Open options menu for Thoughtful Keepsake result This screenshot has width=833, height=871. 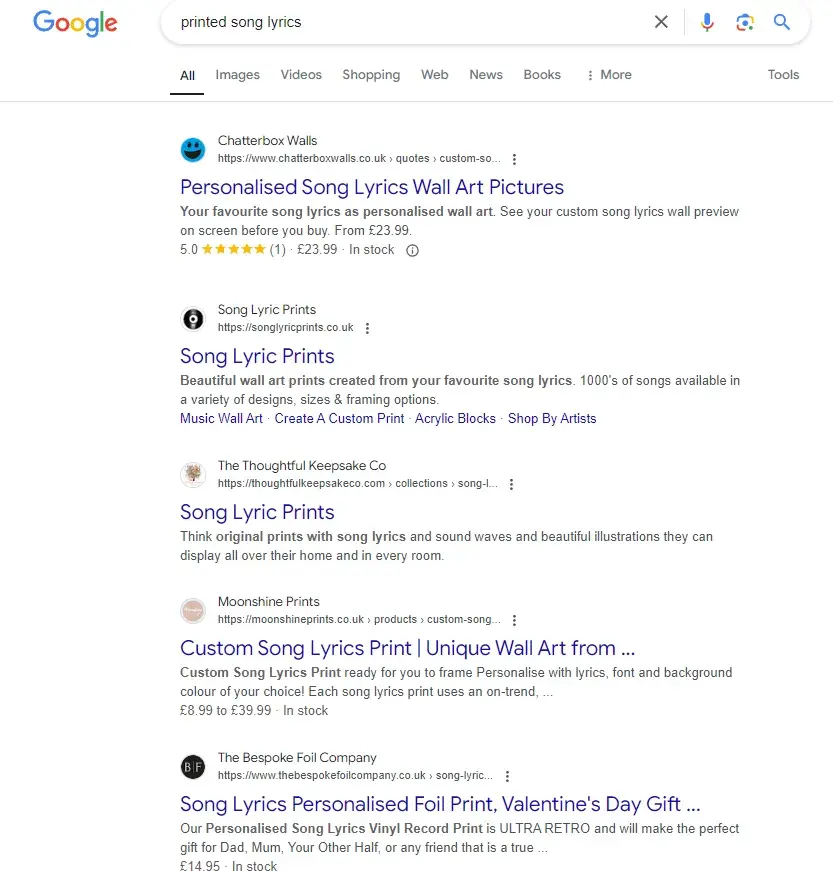tap(511, 484)
